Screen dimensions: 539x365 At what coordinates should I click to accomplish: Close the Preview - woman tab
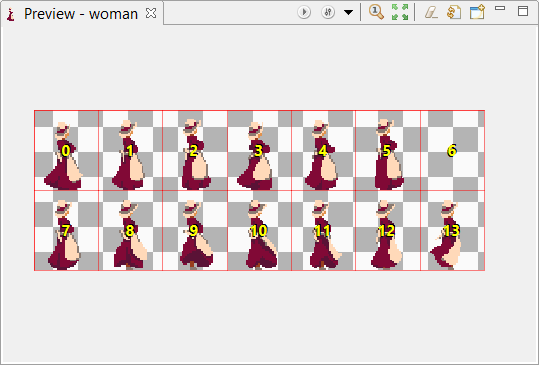(x=151, y=13)
